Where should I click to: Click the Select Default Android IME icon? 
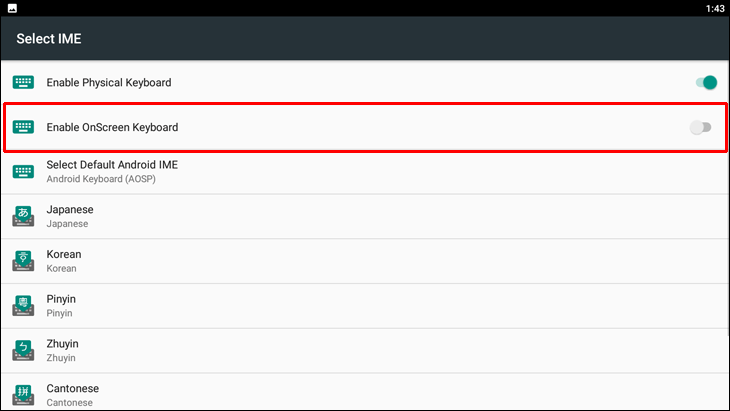[x=23, y=171]
